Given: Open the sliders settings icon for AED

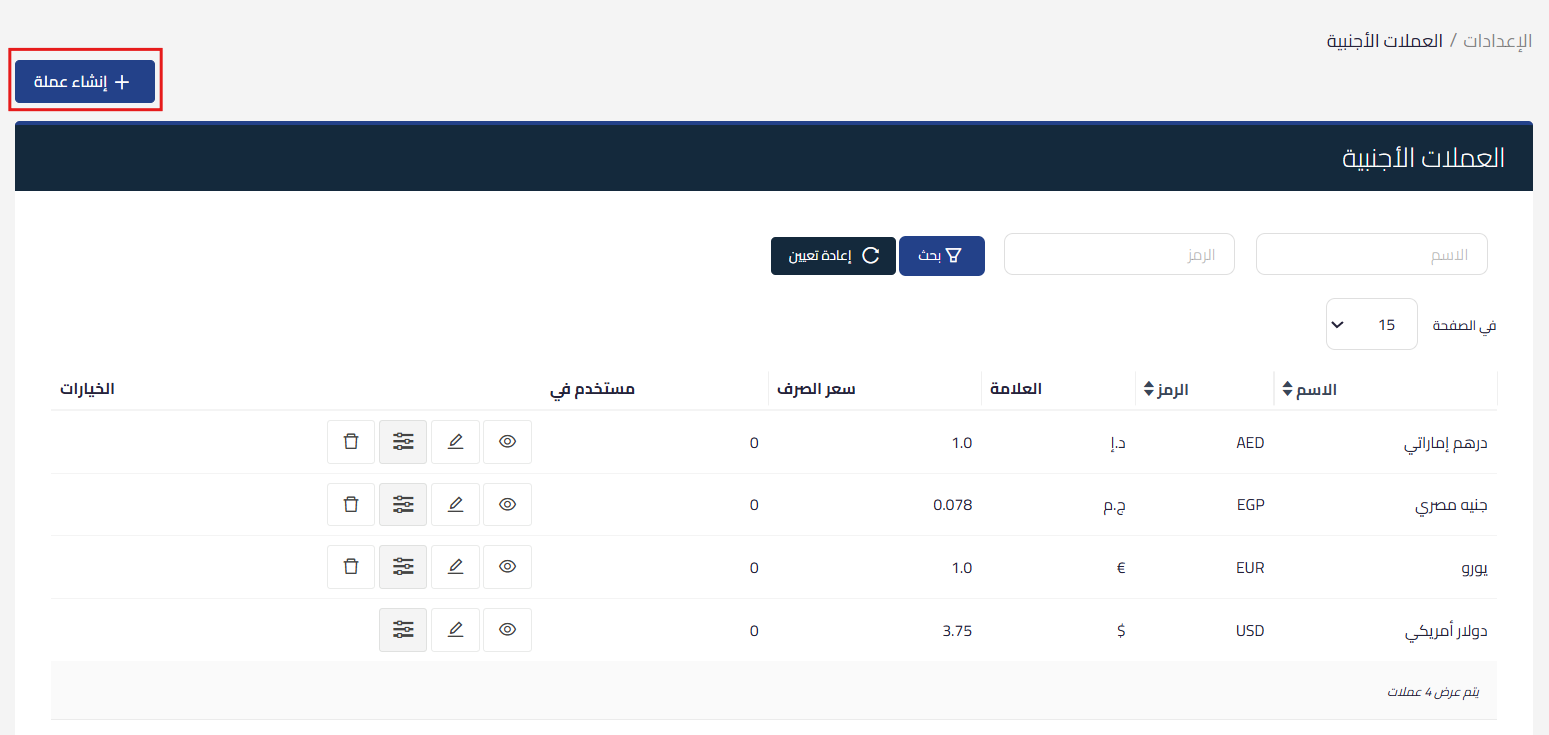Looking at the screenshot, I should pos(402,441).
